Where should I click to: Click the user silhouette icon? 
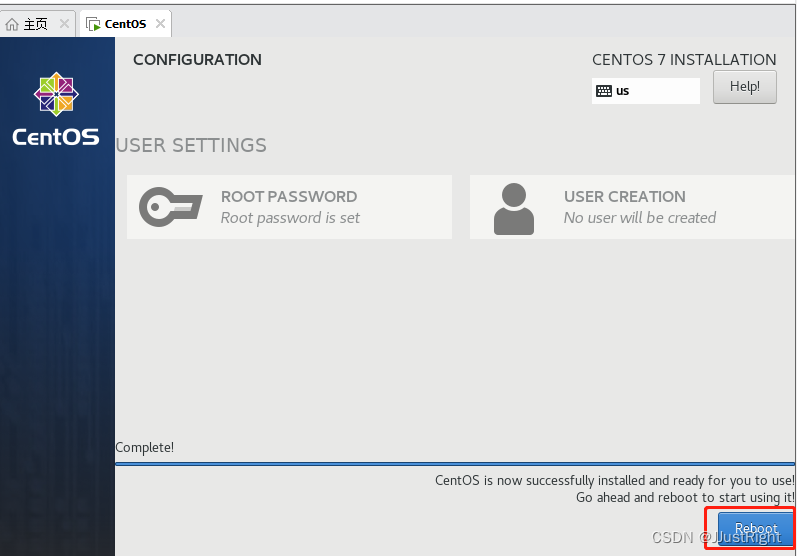[514, 209]
